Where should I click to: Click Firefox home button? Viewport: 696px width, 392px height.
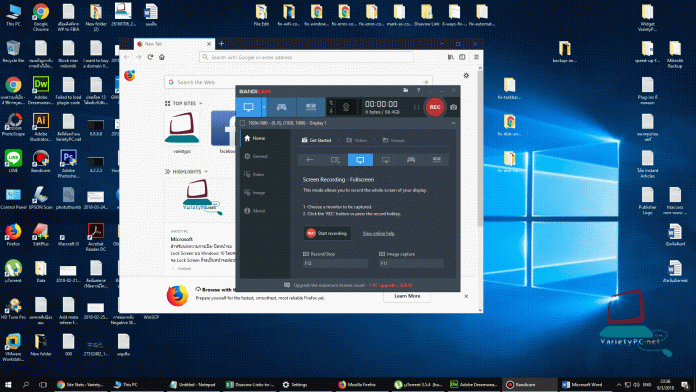tap(162, 57)
